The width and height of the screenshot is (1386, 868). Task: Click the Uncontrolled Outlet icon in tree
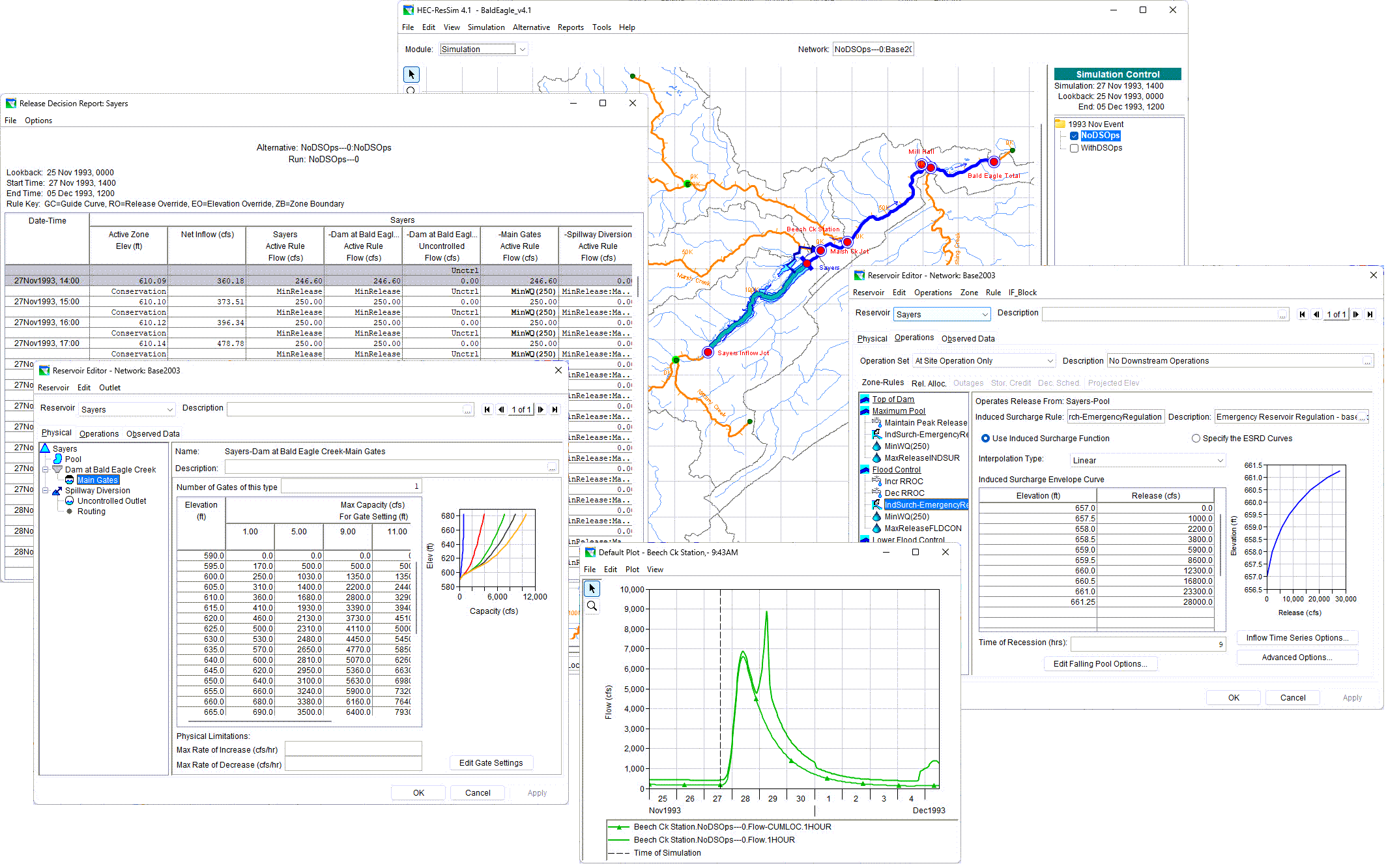(x=70, y=500)
